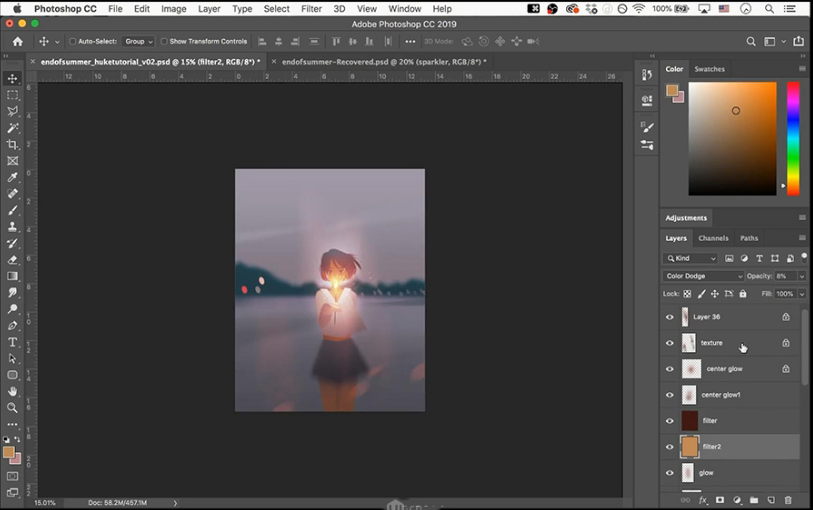Viewport: 813px width, 510px height.
Task: Switch to the Channels tab
Action: pyautogui.click(x=713, y=238)
